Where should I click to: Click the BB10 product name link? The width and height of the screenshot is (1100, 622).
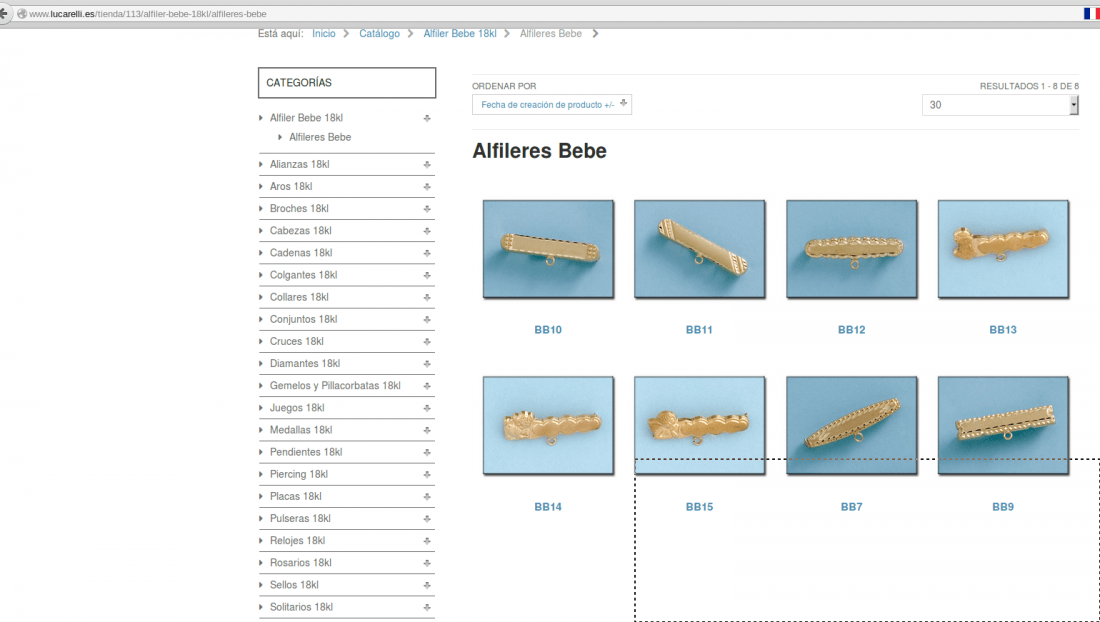[548, 330]
